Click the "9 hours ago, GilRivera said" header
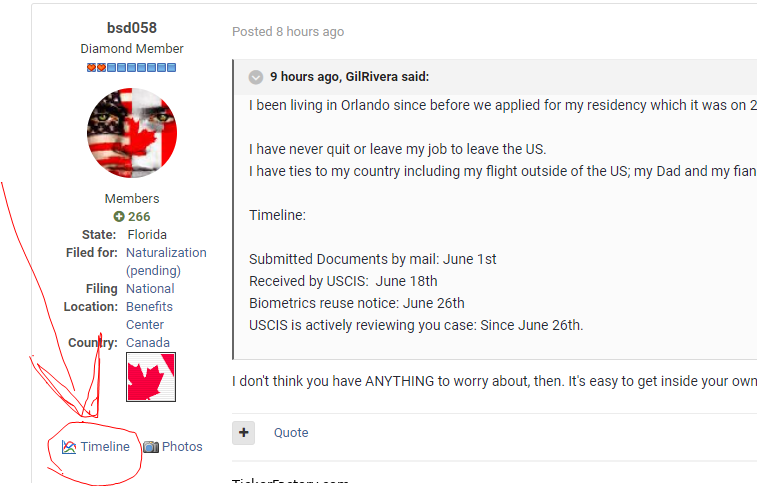This screenshot has width=757, height=486. (349, 77)
